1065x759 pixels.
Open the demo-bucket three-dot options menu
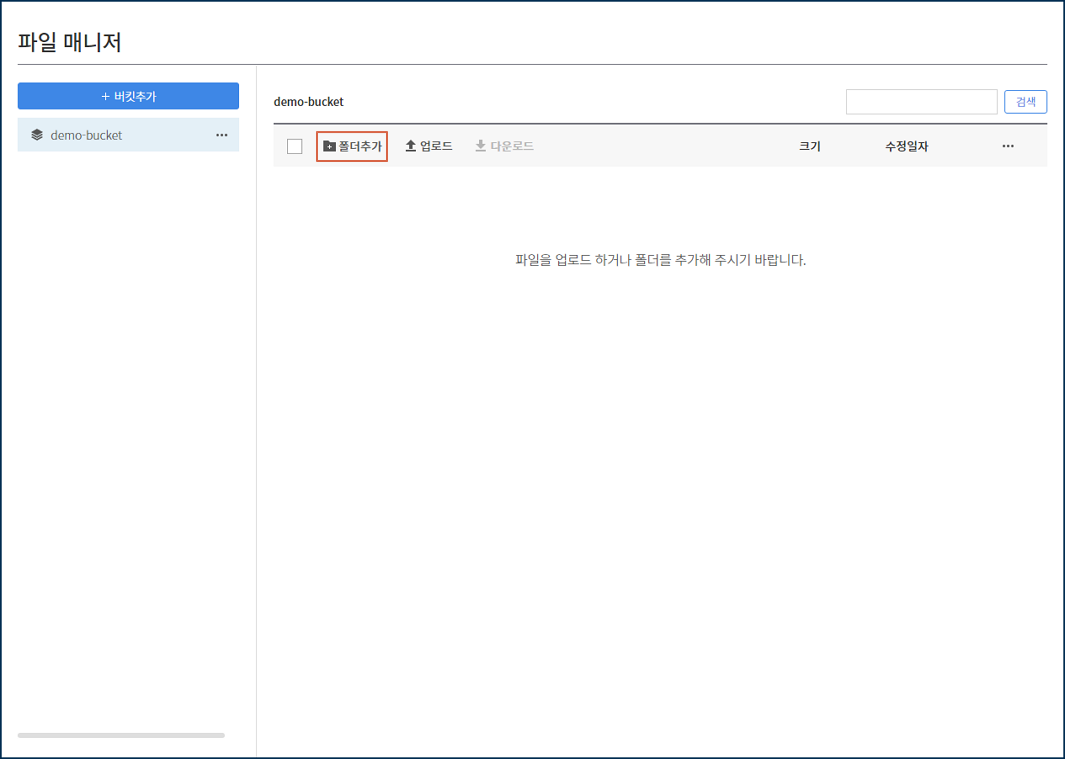pyautogui.click(x=222, y=135)
